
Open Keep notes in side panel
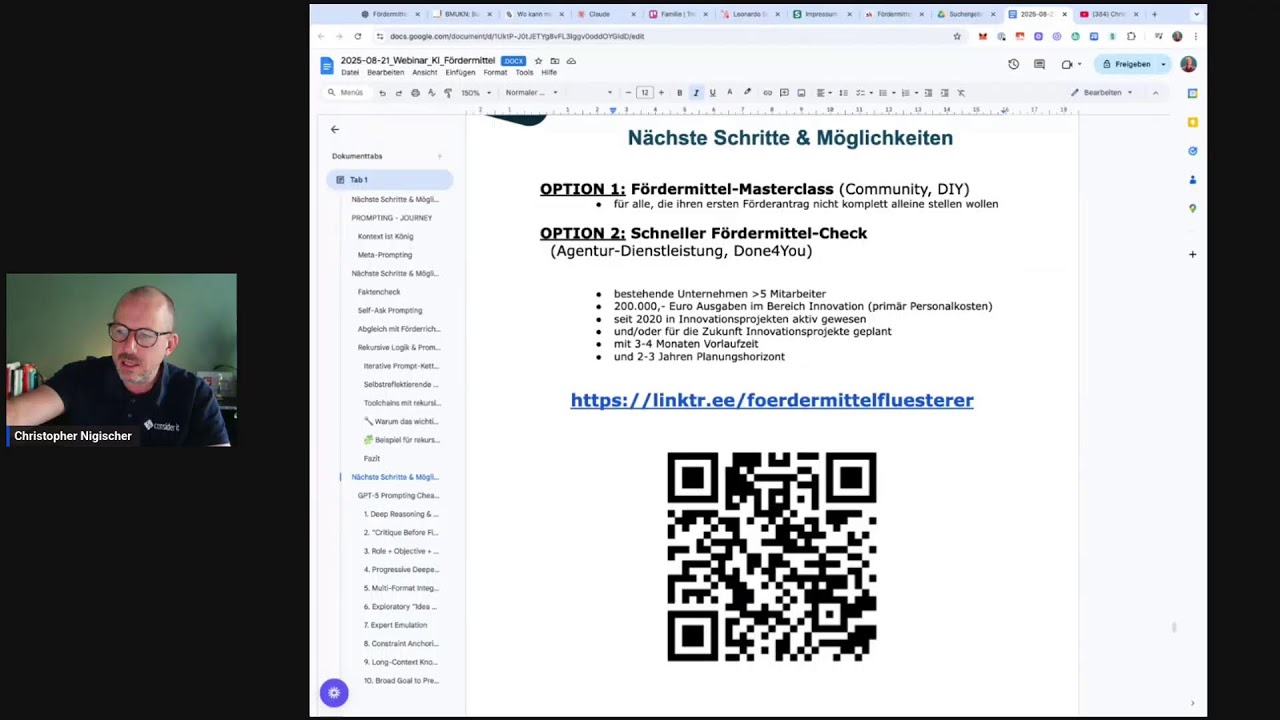(x=1192, y=122)
